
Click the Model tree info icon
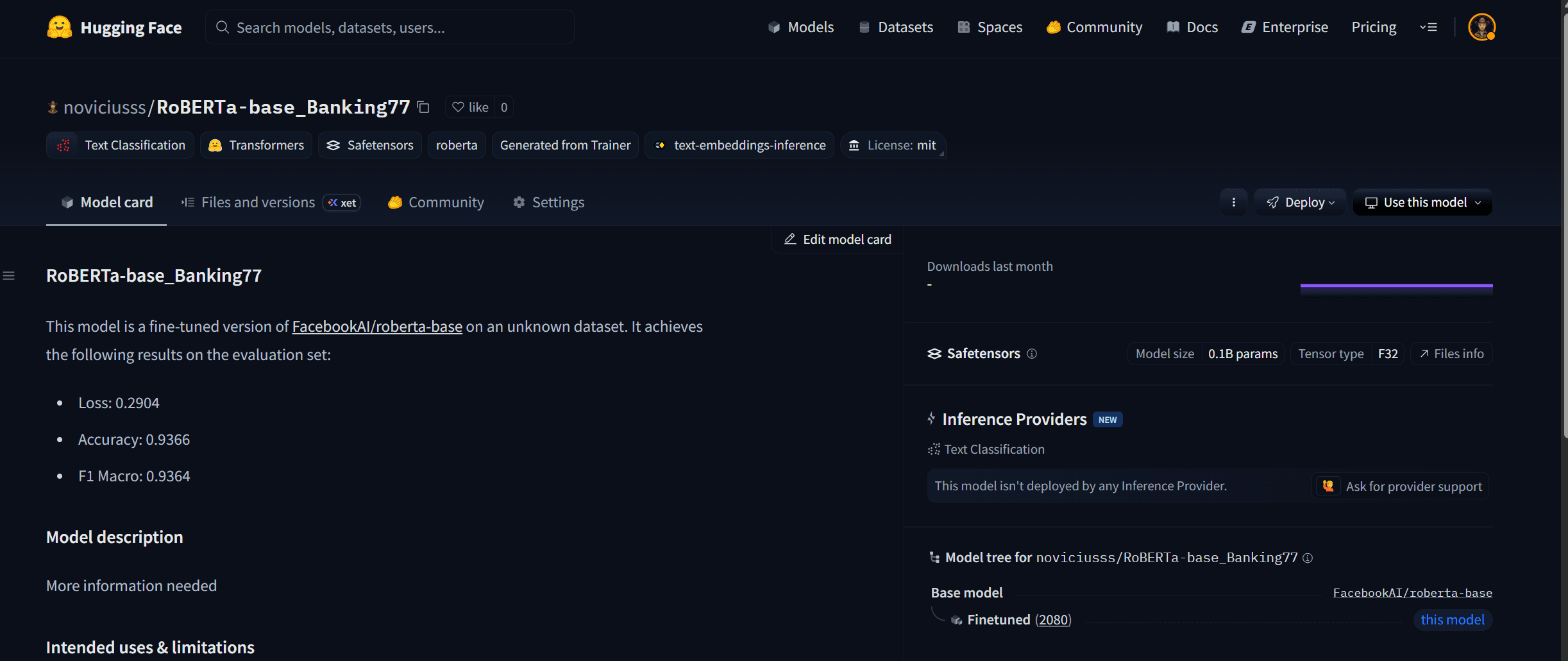point(1308,558)
